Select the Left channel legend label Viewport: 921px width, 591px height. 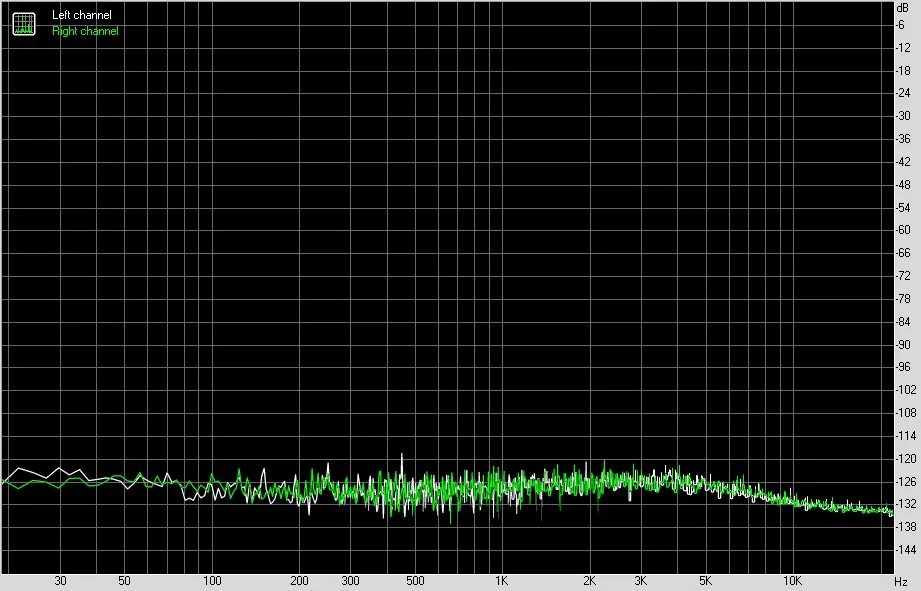click(82, 15)
